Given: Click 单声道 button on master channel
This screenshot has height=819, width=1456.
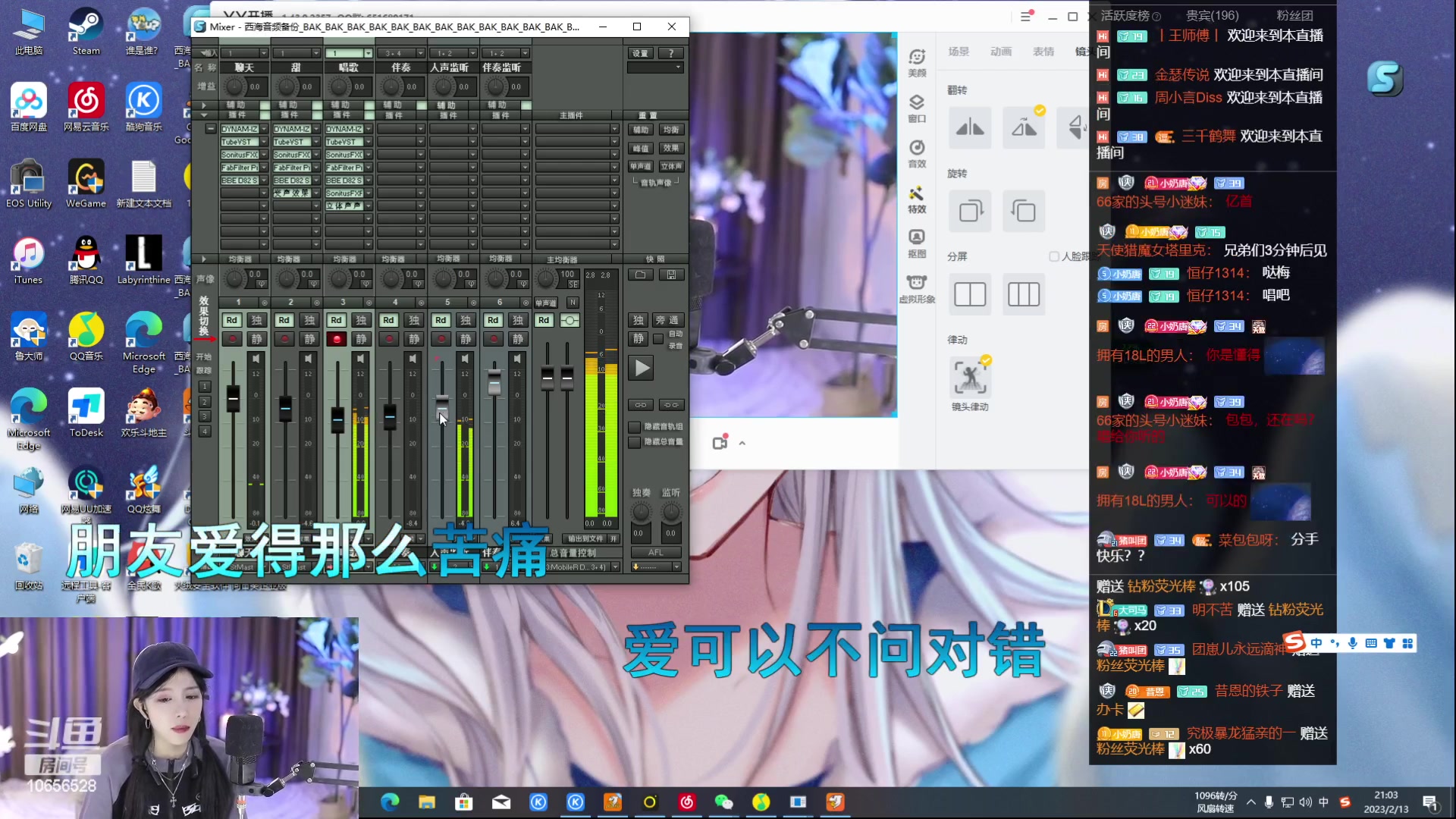Looking at the screenshot, I should pyautogui.click(x=546, y=303).
